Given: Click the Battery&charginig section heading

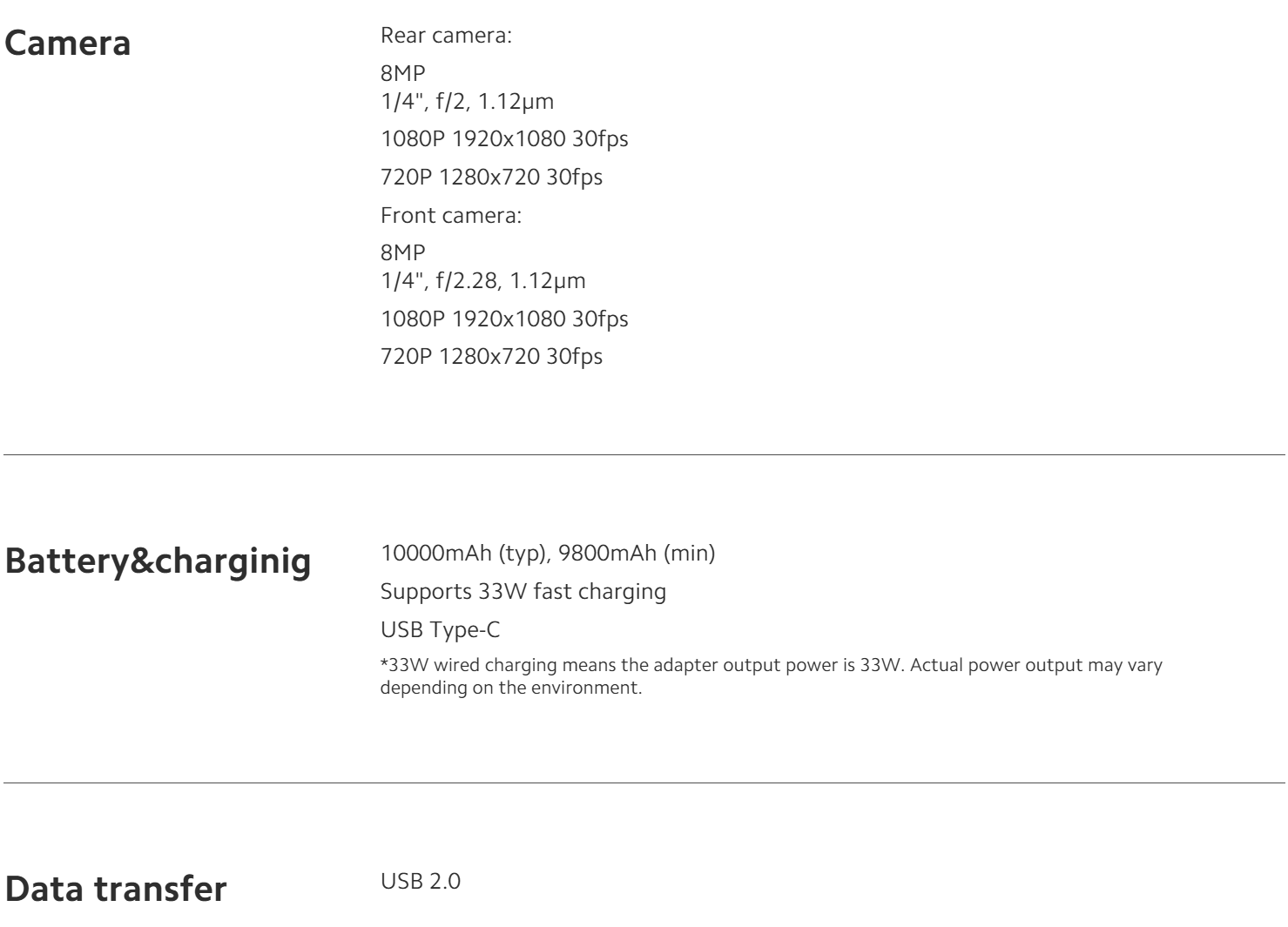Looking at the screenshot, I should [158, 561].
